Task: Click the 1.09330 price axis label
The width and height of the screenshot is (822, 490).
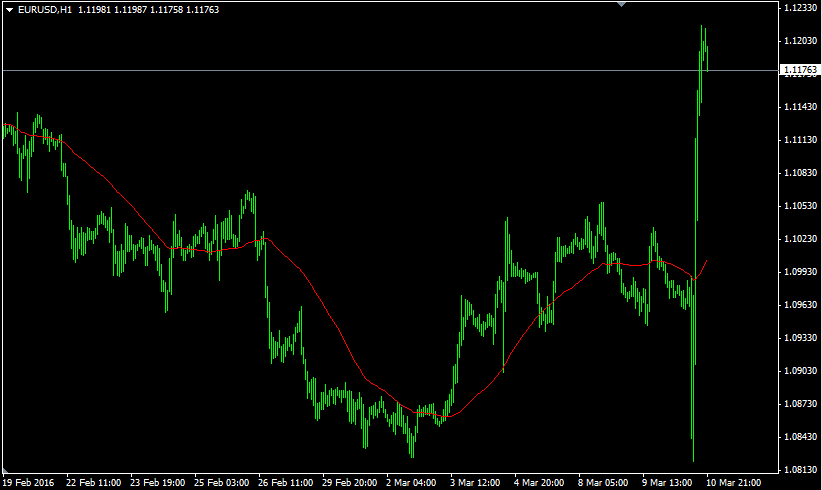Action: click(801, 337)
